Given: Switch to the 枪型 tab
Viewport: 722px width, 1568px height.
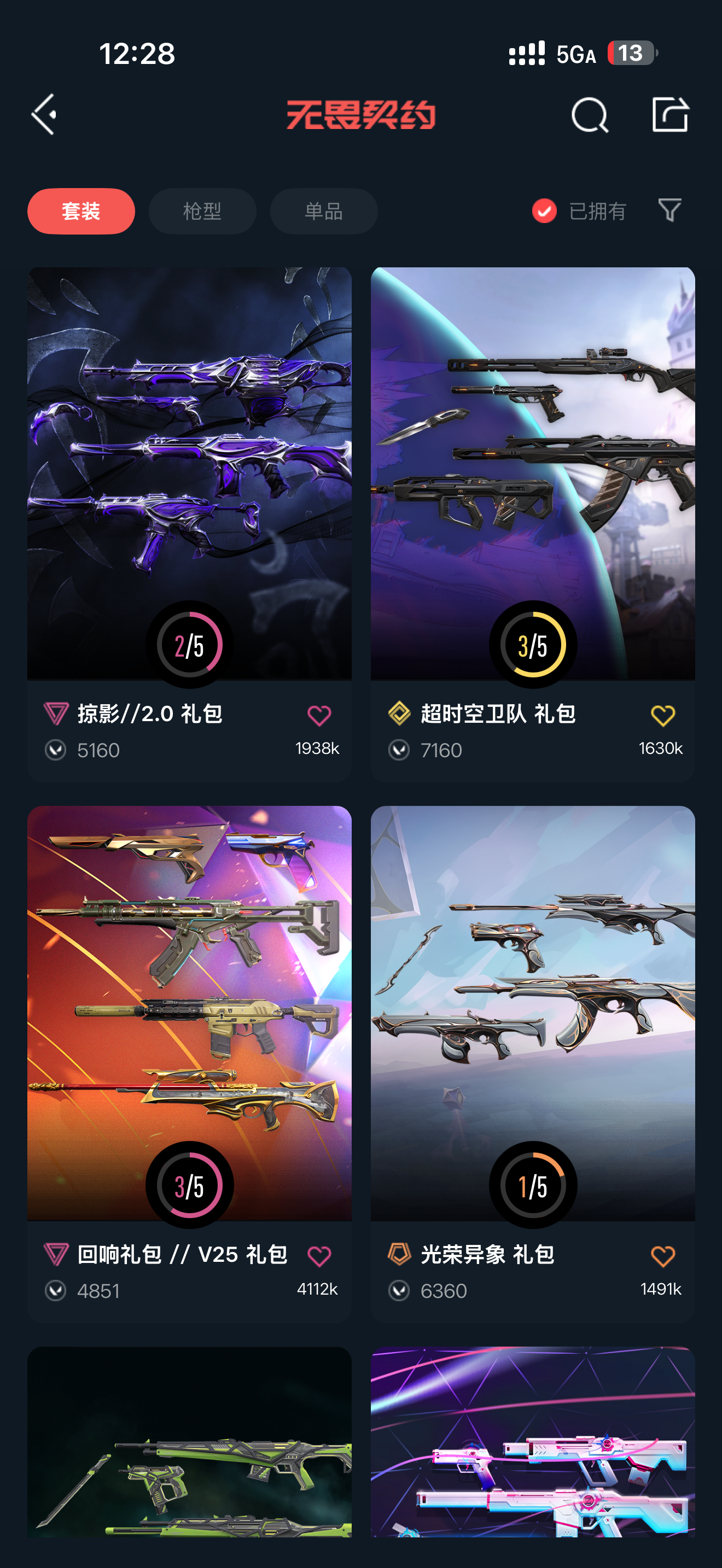Looking at the screenshot, I should (x=202, y=211).
